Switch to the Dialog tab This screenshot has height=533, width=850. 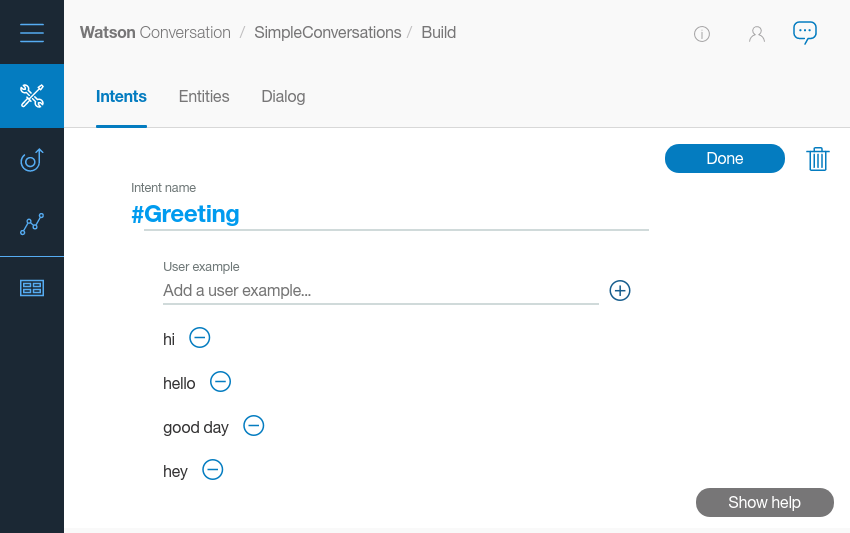[x=283, y=97]
